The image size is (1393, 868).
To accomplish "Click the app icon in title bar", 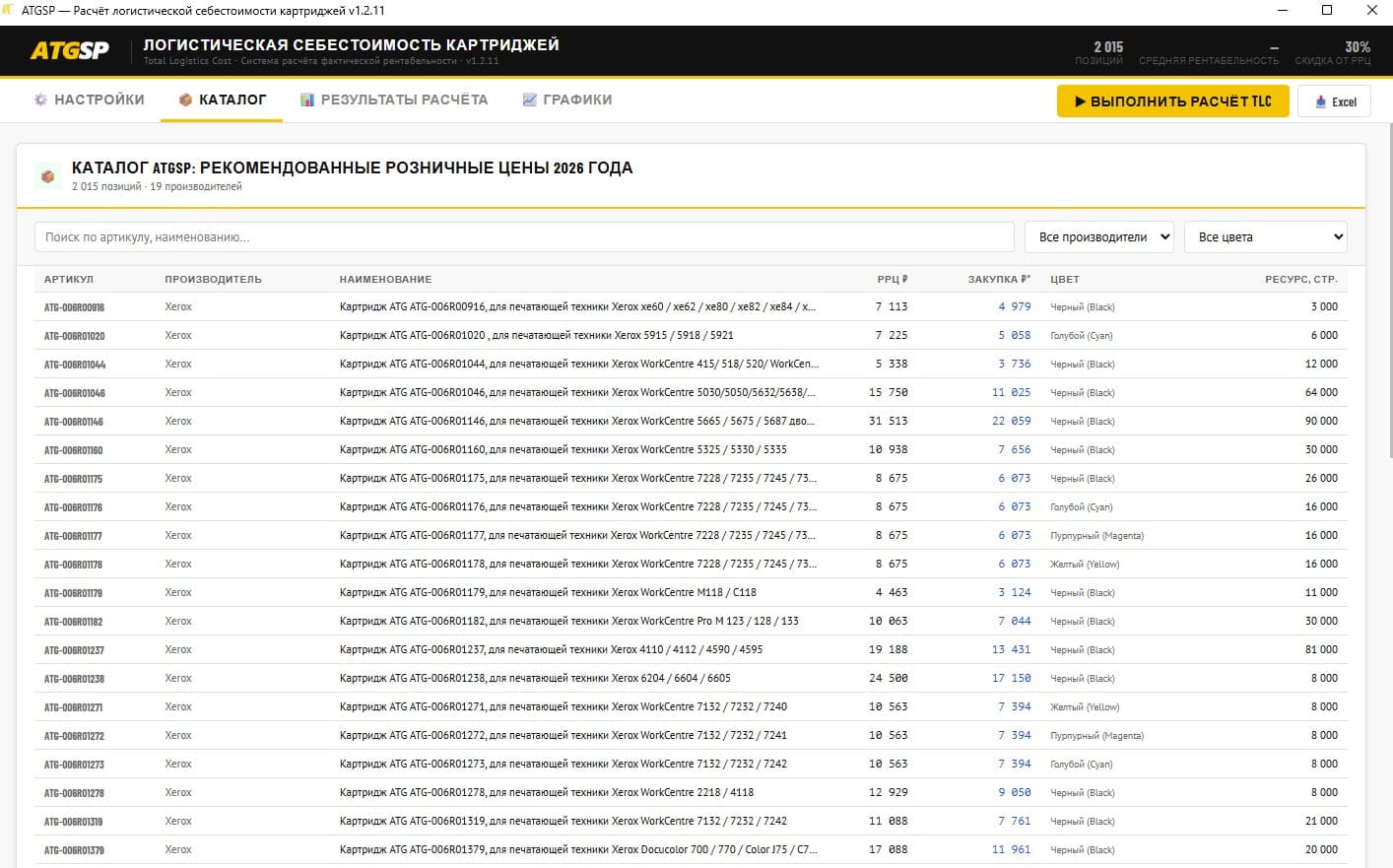I will click(10, 11).
